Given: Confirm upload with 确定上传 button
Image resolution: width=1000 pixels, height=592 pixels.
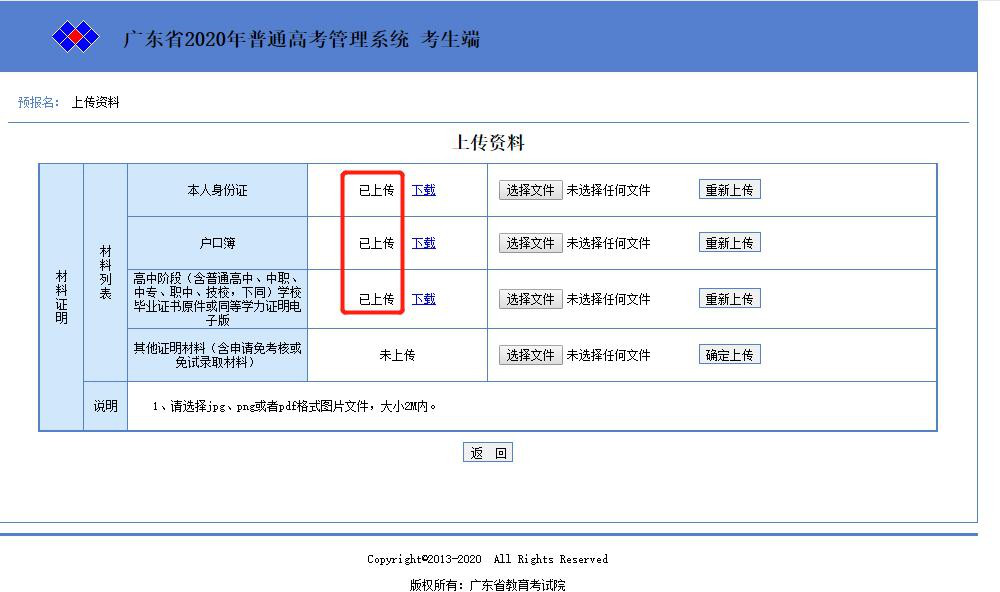Looking at the screenshot, I should pos(730,355).
